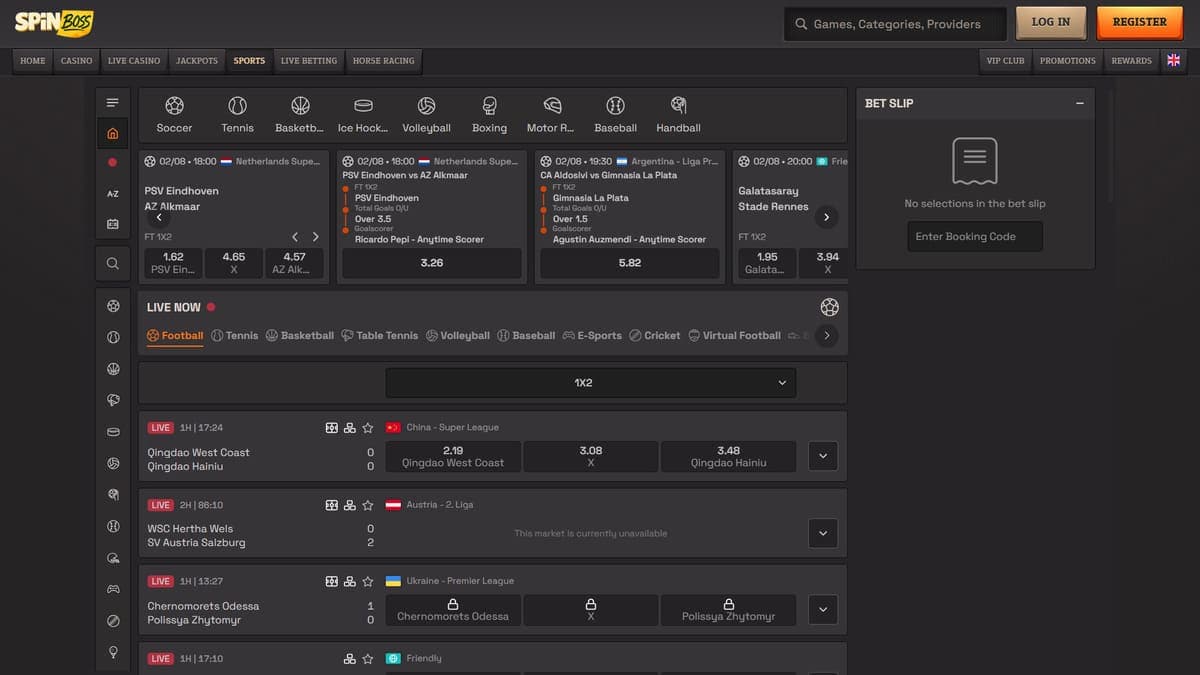Image resolution: width=1200 pixels, height=675 pixels.
Task: Click the soccer ball icon beside LIVE NOW
Action: [829, 307]
